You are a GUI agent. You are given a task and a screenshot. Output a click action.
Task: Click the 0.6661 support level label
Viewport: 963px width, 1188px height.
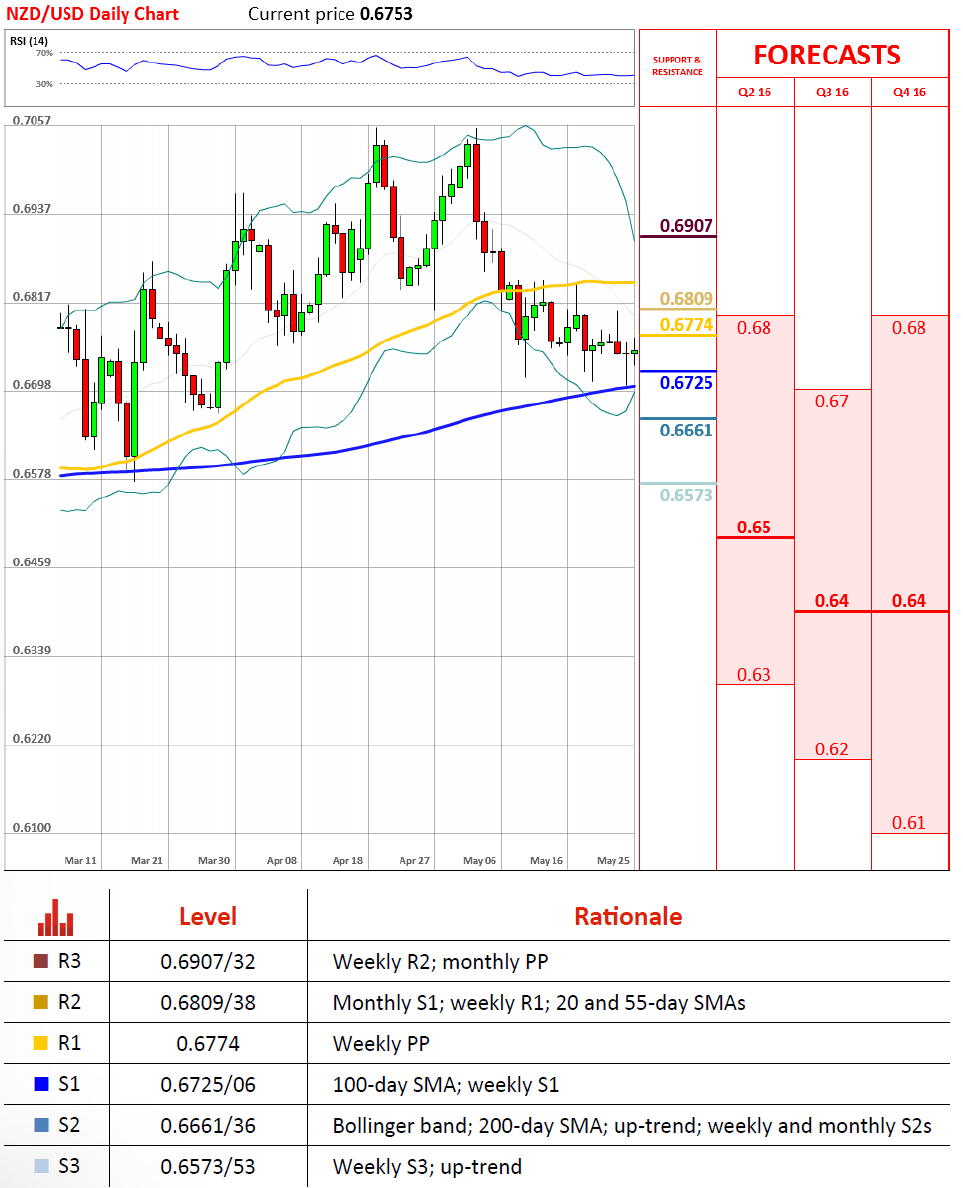click(686, 430)
